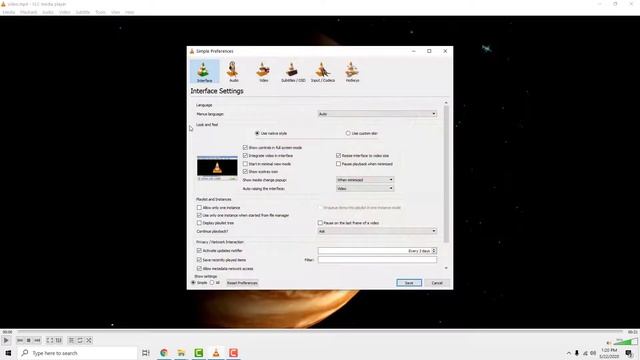
Task: Click the Stop playback button
Action: pos(29,340)
